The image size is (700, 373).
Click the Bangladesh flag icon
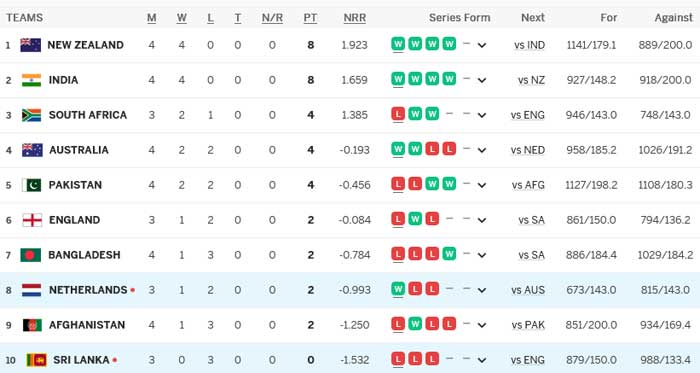pyautogui.click(x=30, y=255)
